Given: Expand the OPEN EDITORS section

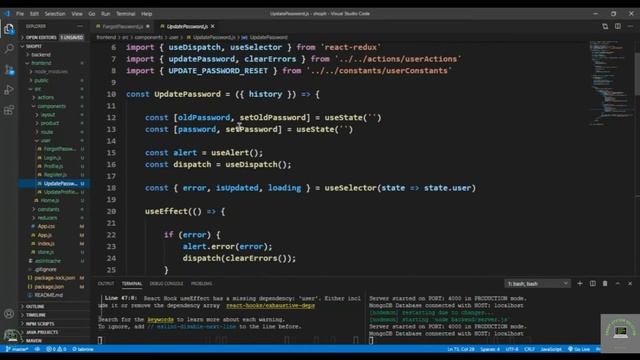Looking at the screenshot, I should (53, 38).
